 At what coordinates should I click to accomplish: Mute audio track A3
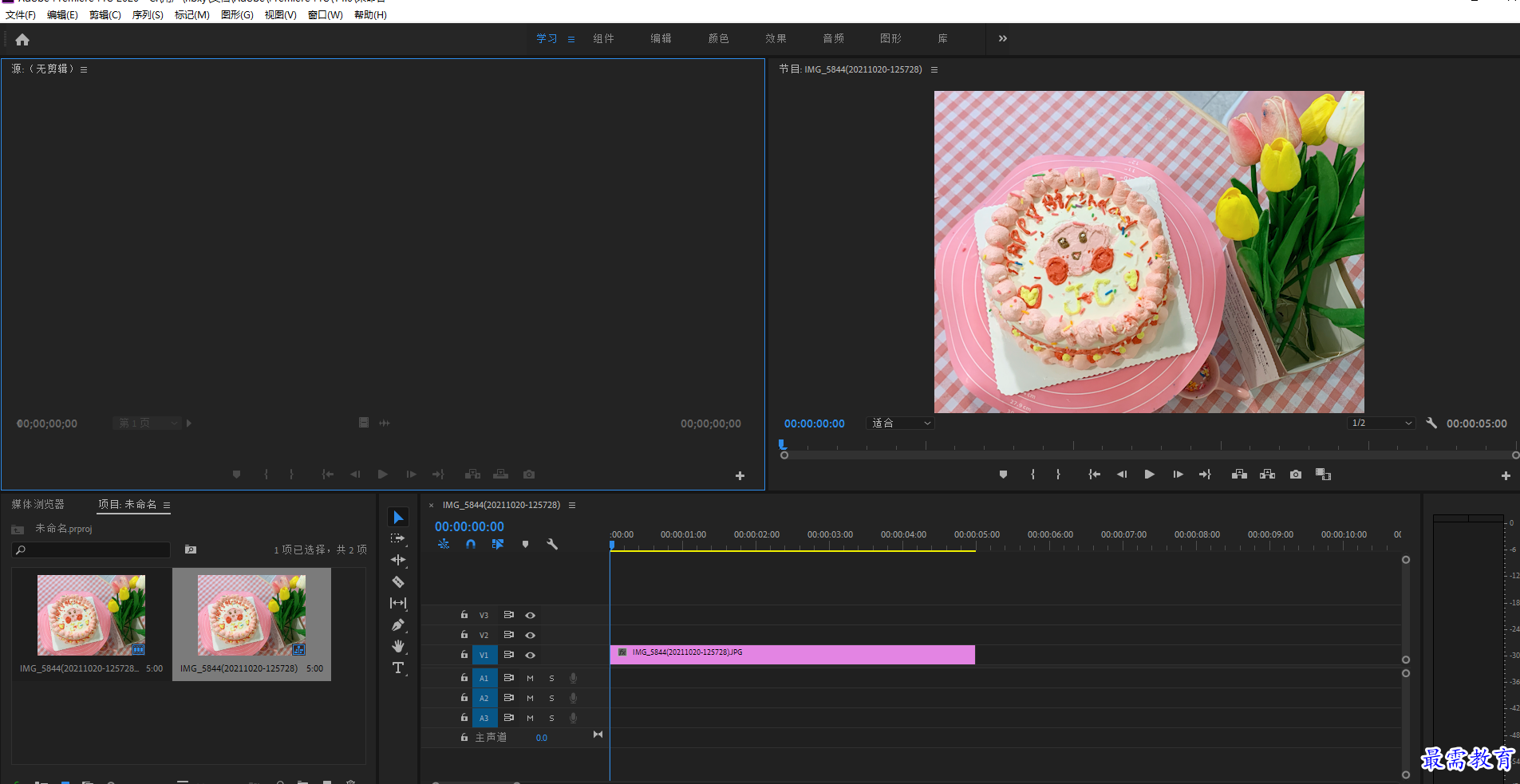tap(530, 718)
